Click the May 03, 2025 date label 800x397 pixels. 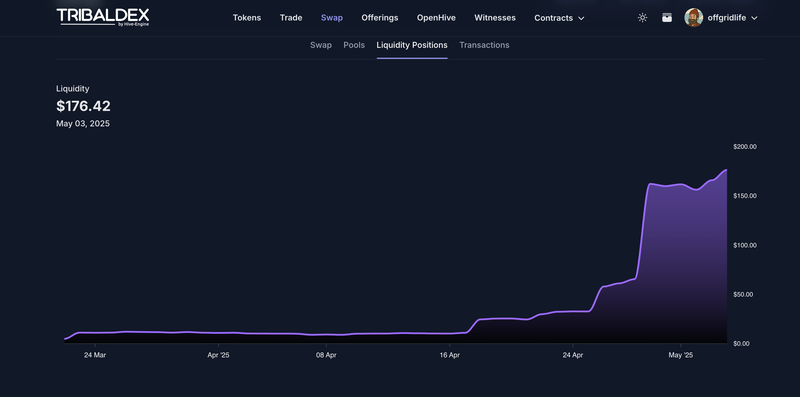click(83, 123)
